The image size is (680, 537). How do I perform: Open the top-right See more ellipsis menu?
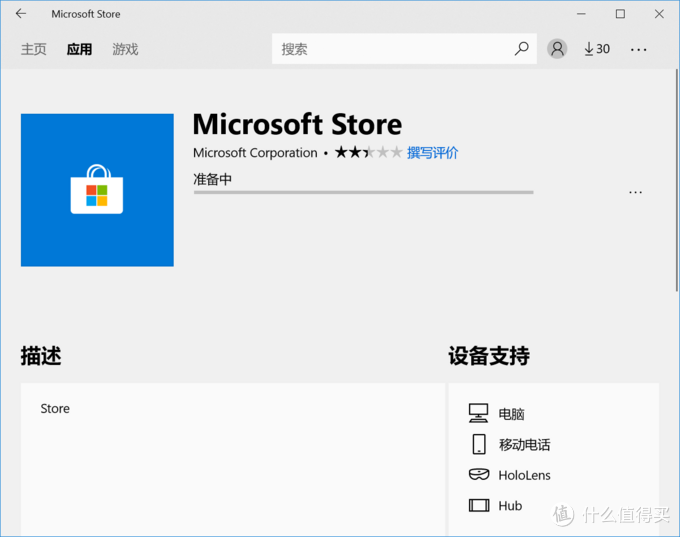pyautogui.click(x=639, y=49)
